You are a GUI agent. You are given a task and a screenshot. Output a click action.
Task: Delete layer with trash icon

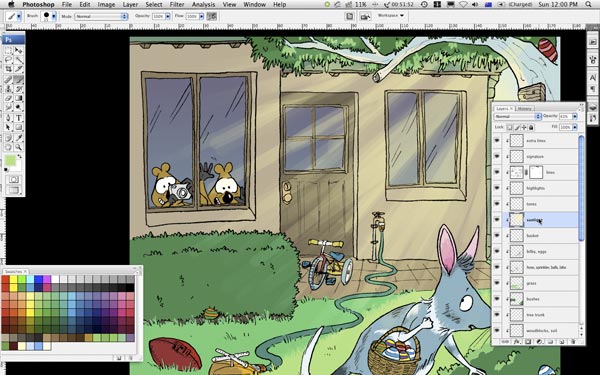(x=573, y=341)
